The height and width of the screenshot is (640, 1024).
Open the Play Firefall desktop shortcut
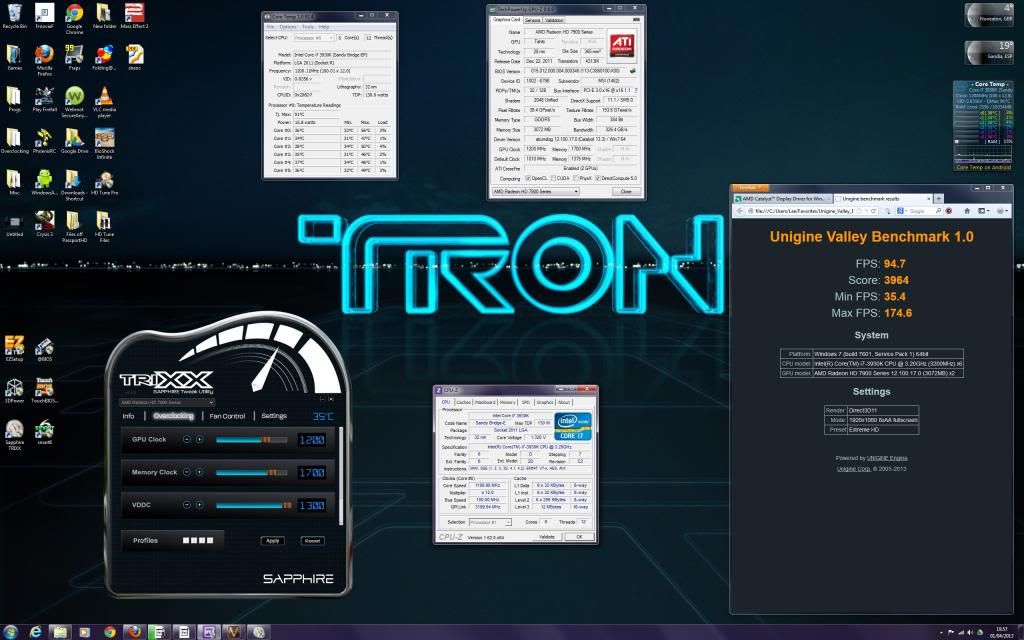(x=44, y=99)
